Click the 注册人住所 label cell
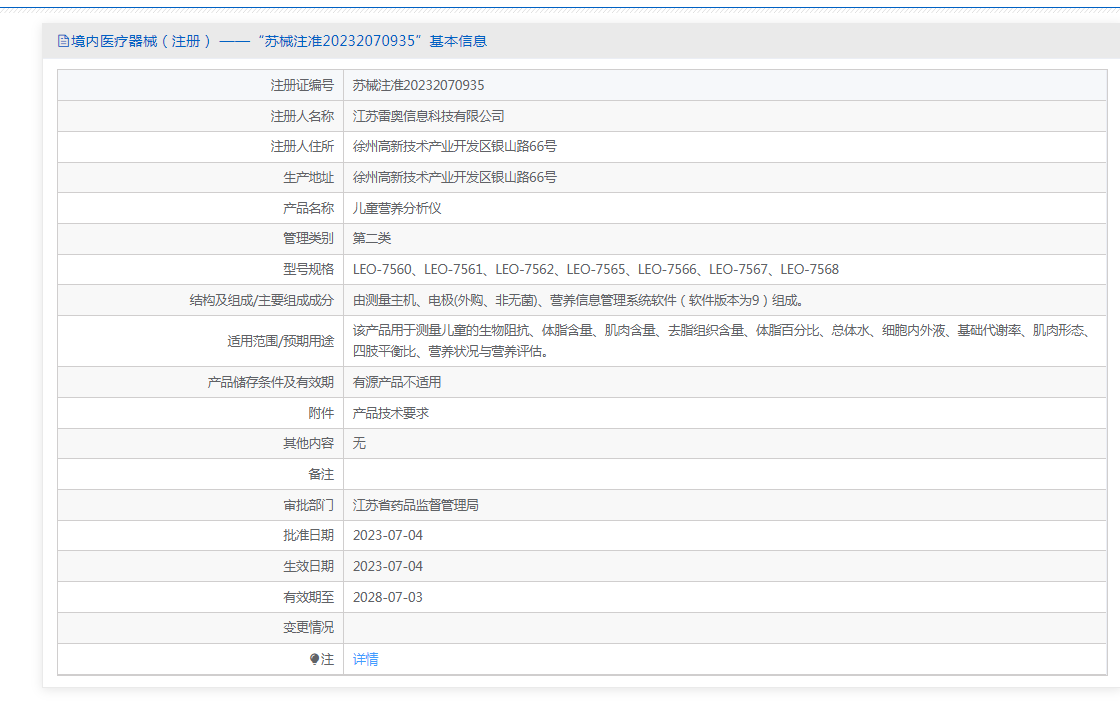This screenshot has width=1120, height=709. pos(201,146)
